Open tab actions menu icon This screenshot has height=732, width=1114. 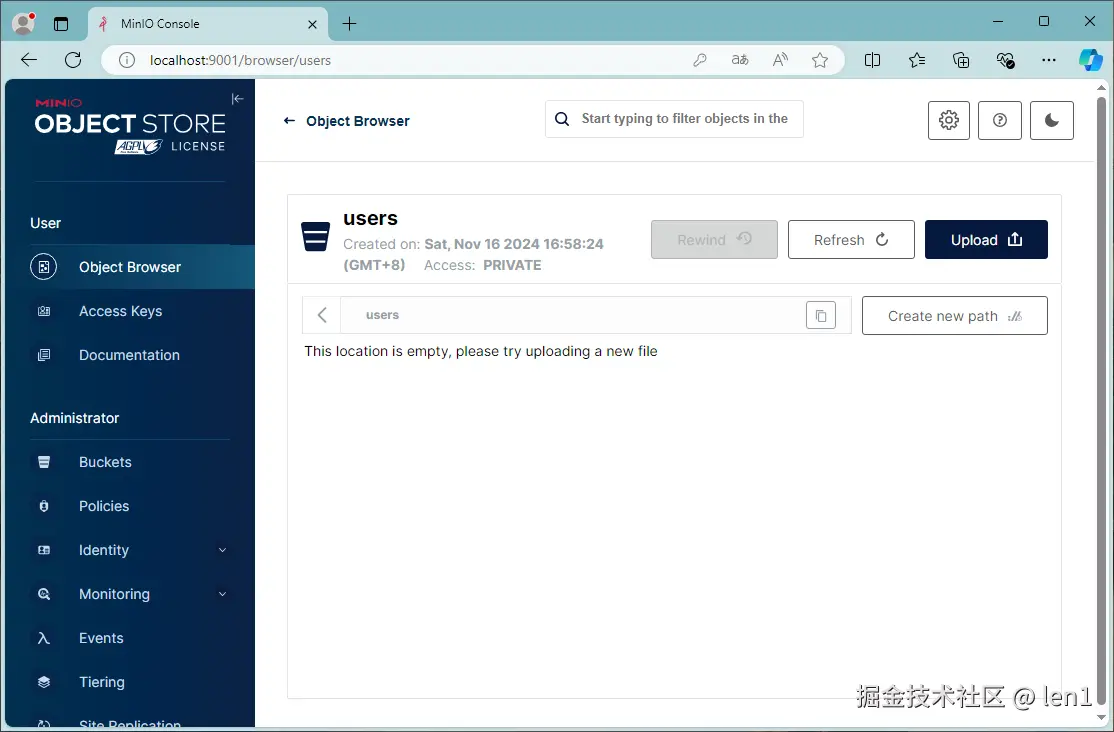pyautogui.click(x=61, y=23)
